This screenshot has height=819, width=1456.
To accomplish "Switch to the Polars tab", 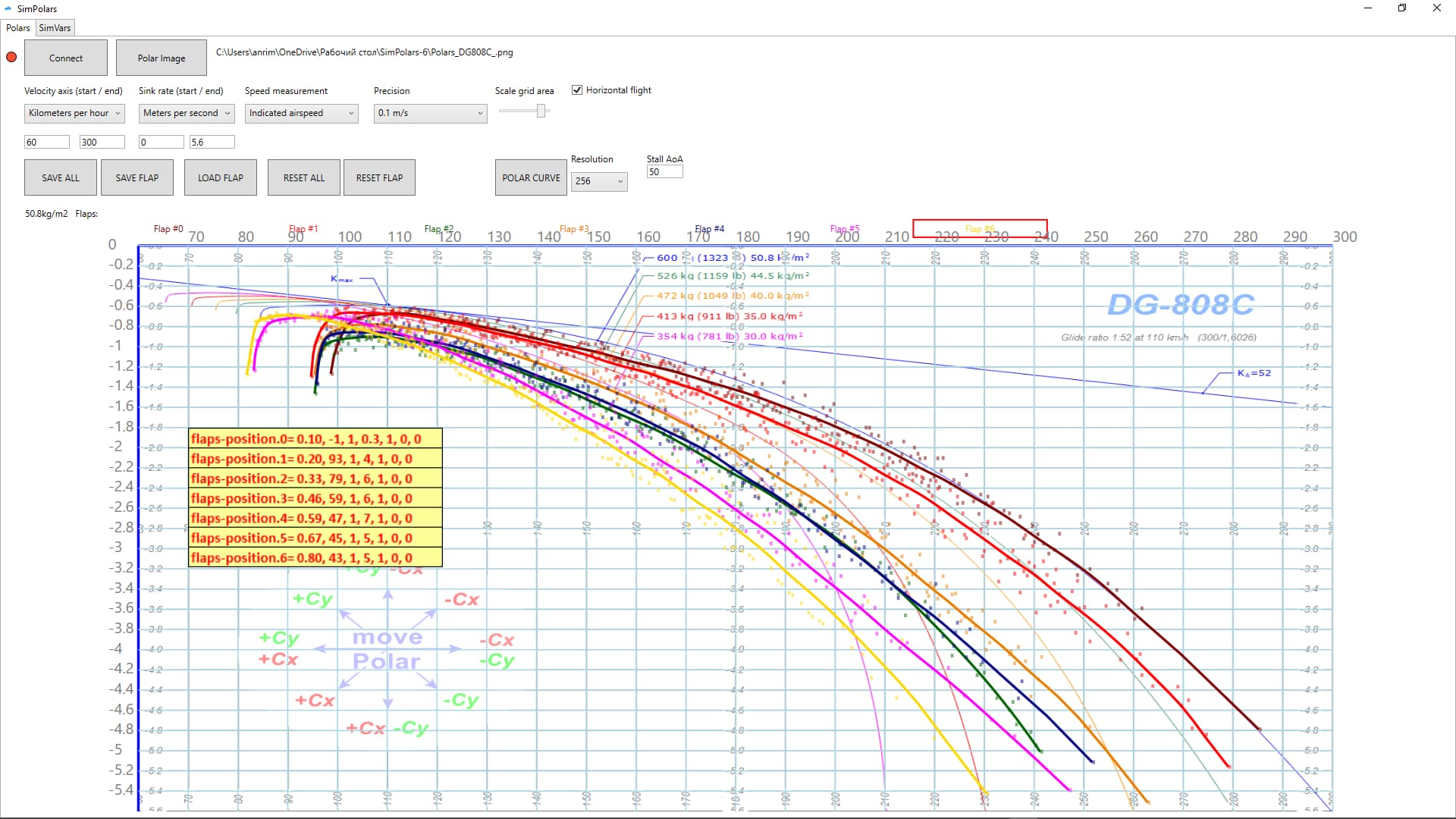I will (x=18, y=28).
